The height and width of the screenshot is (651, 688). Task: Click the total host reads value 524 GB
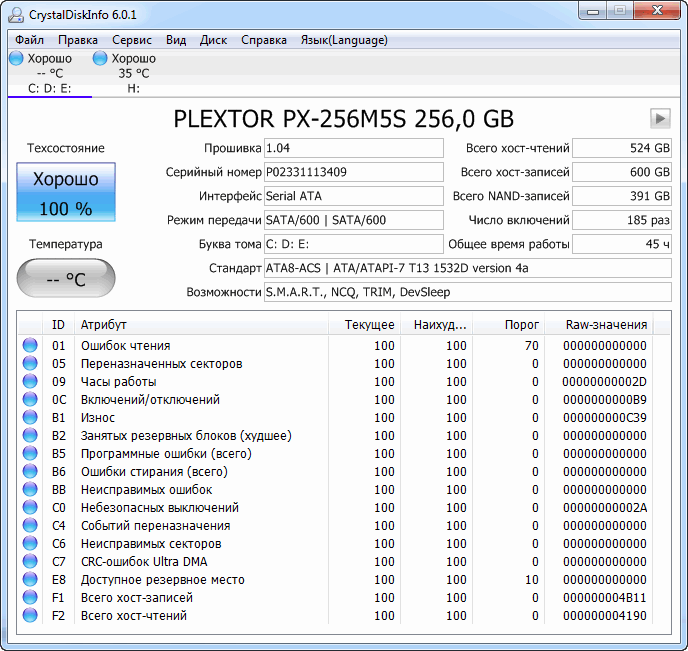(x=622, y=148)
